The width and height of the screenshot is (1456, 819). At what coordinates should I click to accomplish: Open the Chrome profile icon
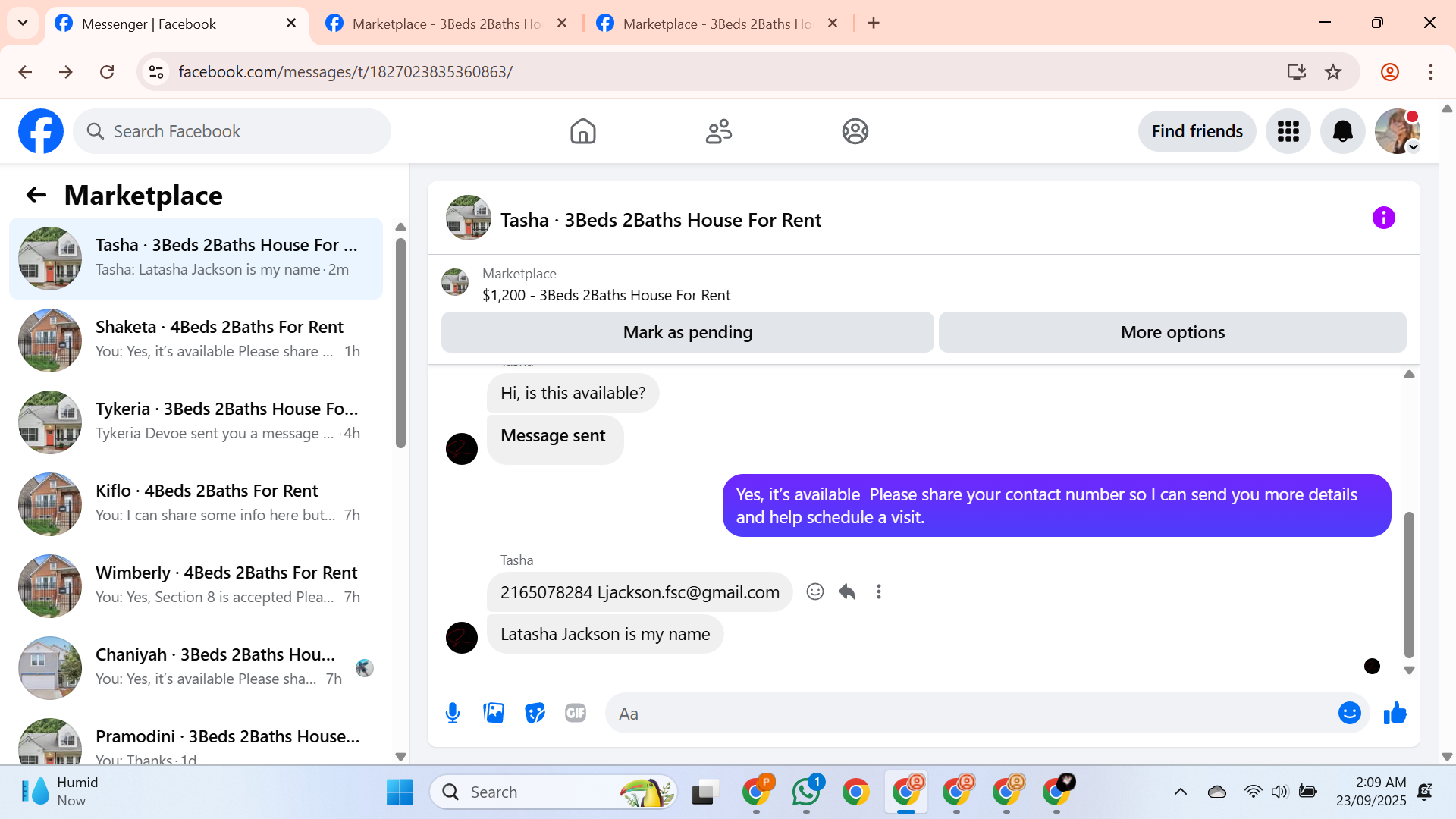(x=1389, y=72)
